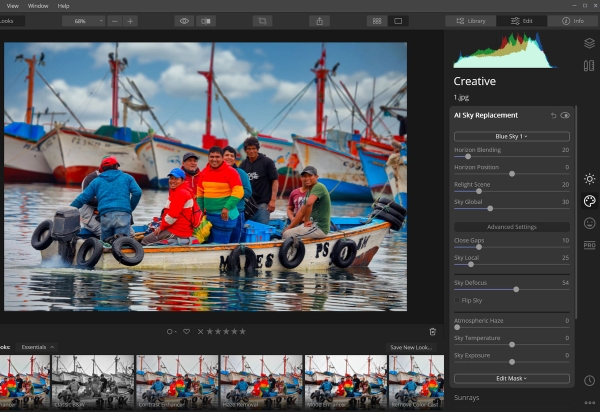Click Save New Look button
This screenshot has width=600, height=412.
coord(411,347)
